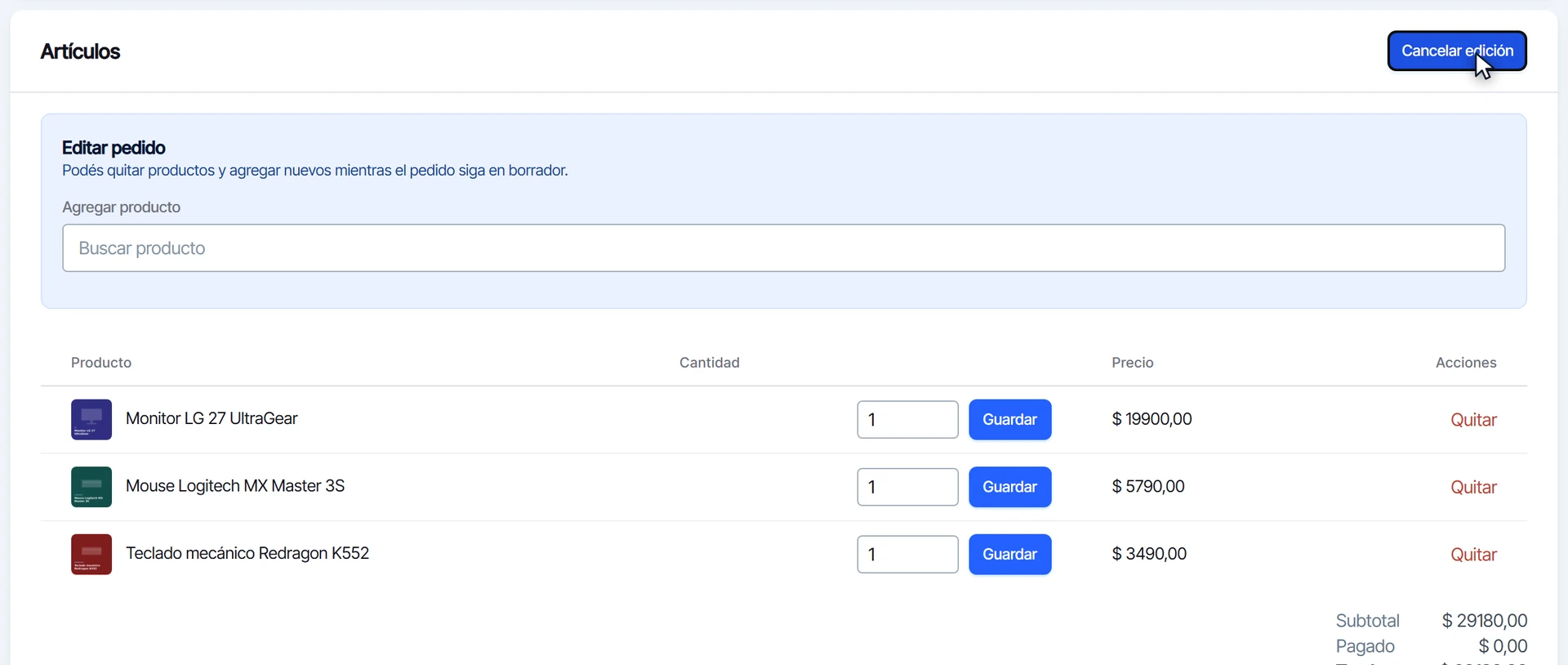The width and height of the screenshot is (1568, 665).
Task: Remove Monitor LG 27 UltraGear with Quitar
Action: pyautogui.click(x=1473, y=420)
